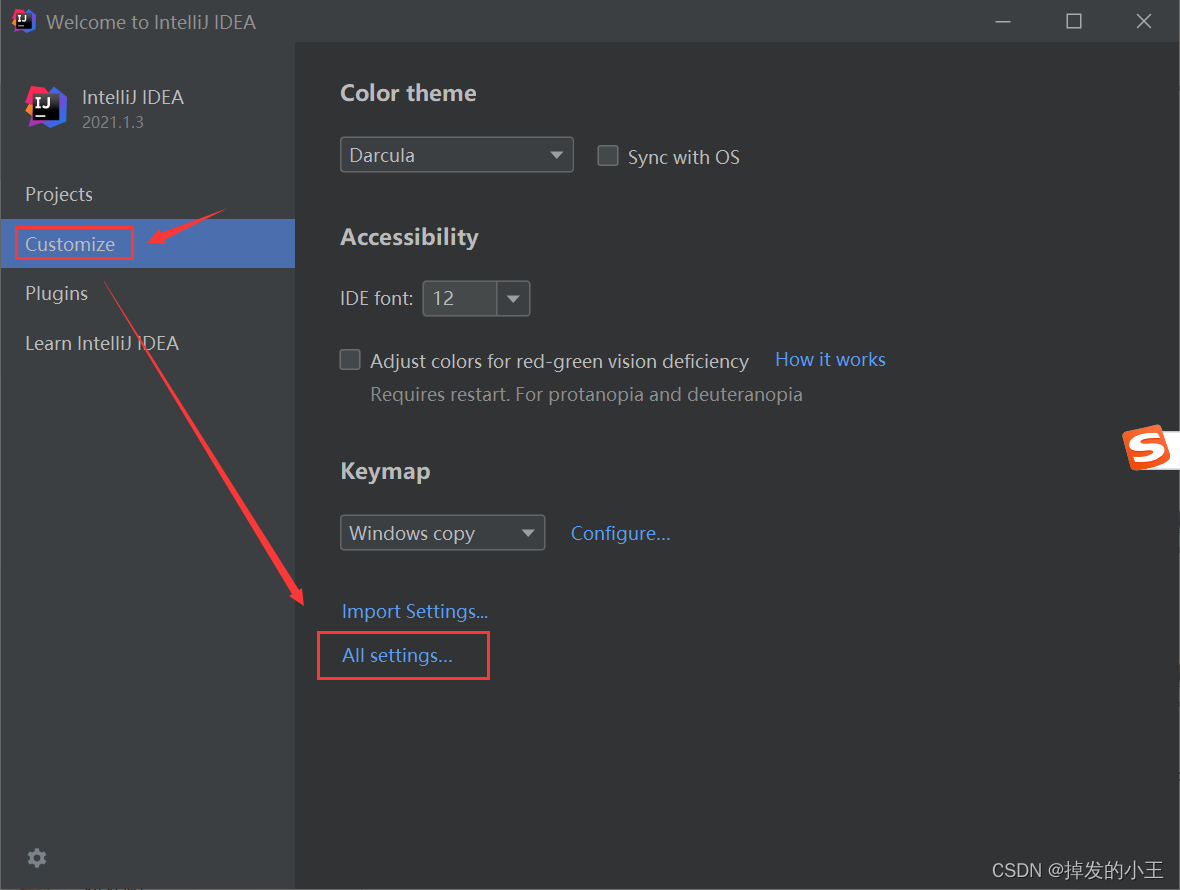This screenshot has height=890, width=1180.
Task: Open the Projects tab
Action: pyautogui.click(x=148, y=194)
